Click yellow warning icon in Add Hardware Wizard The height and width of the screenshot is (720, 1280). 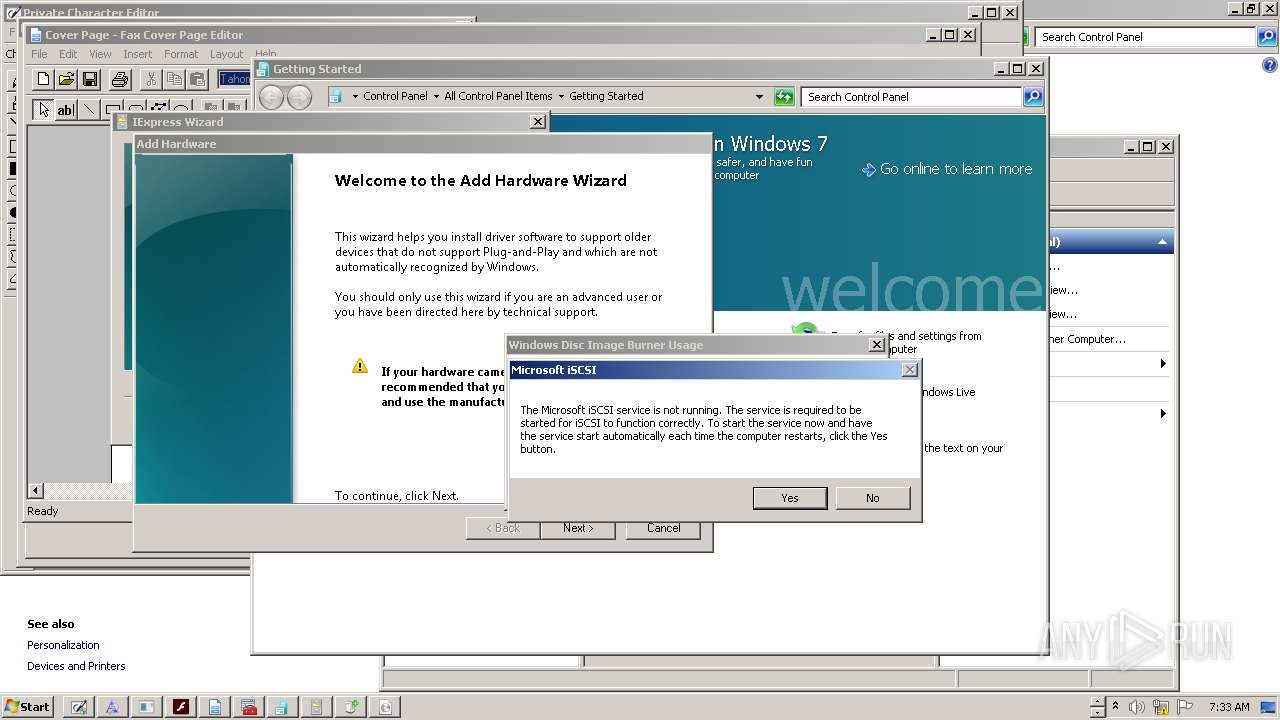360,366
